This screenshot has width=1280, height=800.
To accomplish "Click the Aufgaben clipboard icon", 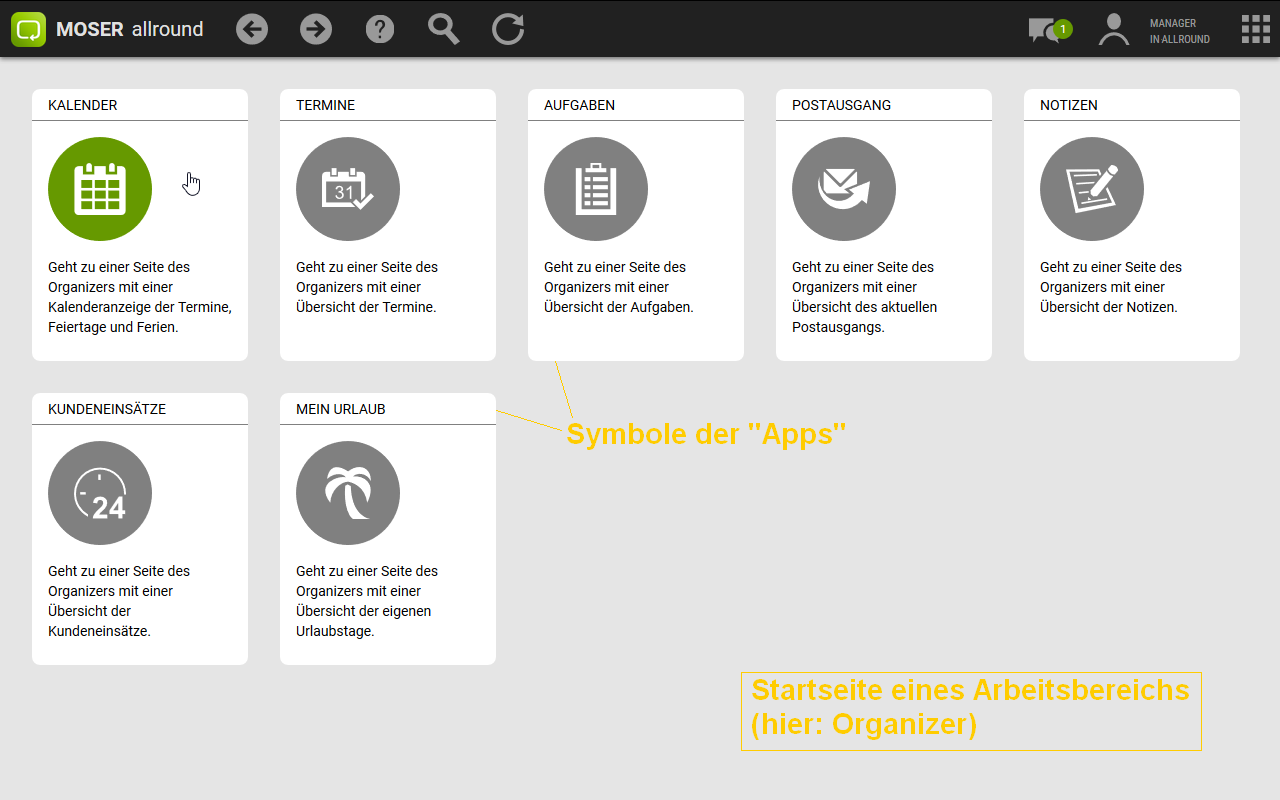I will pos(596,189).
